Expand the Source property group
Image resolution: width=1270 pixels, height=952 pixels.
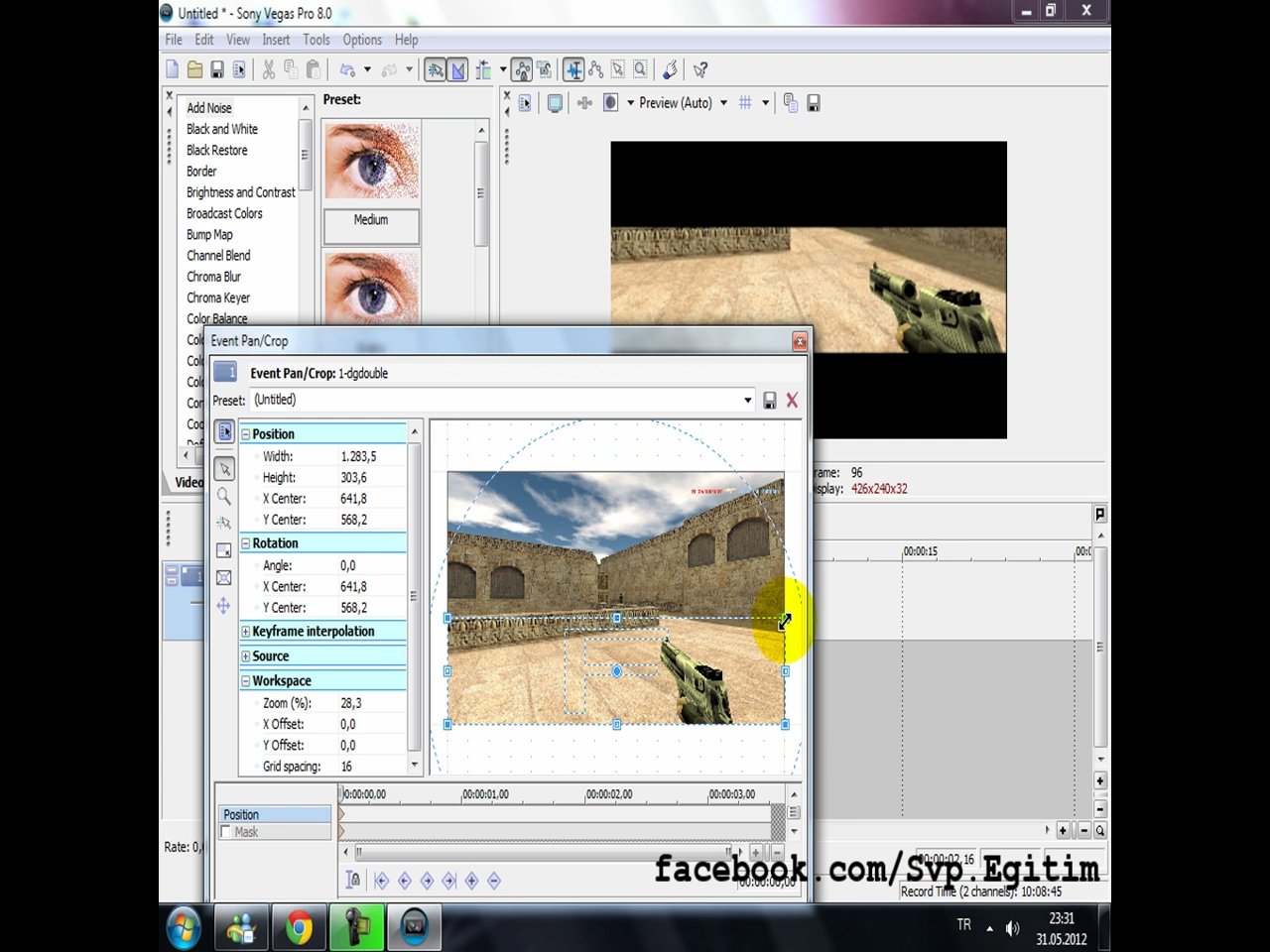[245, 656]
